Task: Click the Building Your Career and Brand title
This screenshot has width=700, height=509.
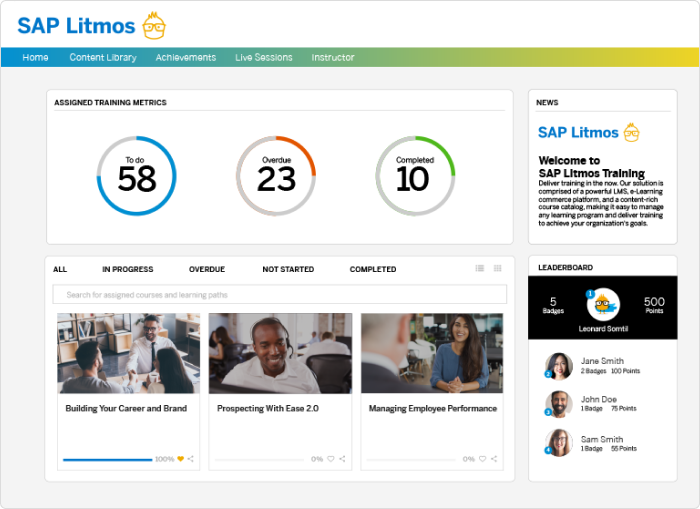Action: pos(126,408)
